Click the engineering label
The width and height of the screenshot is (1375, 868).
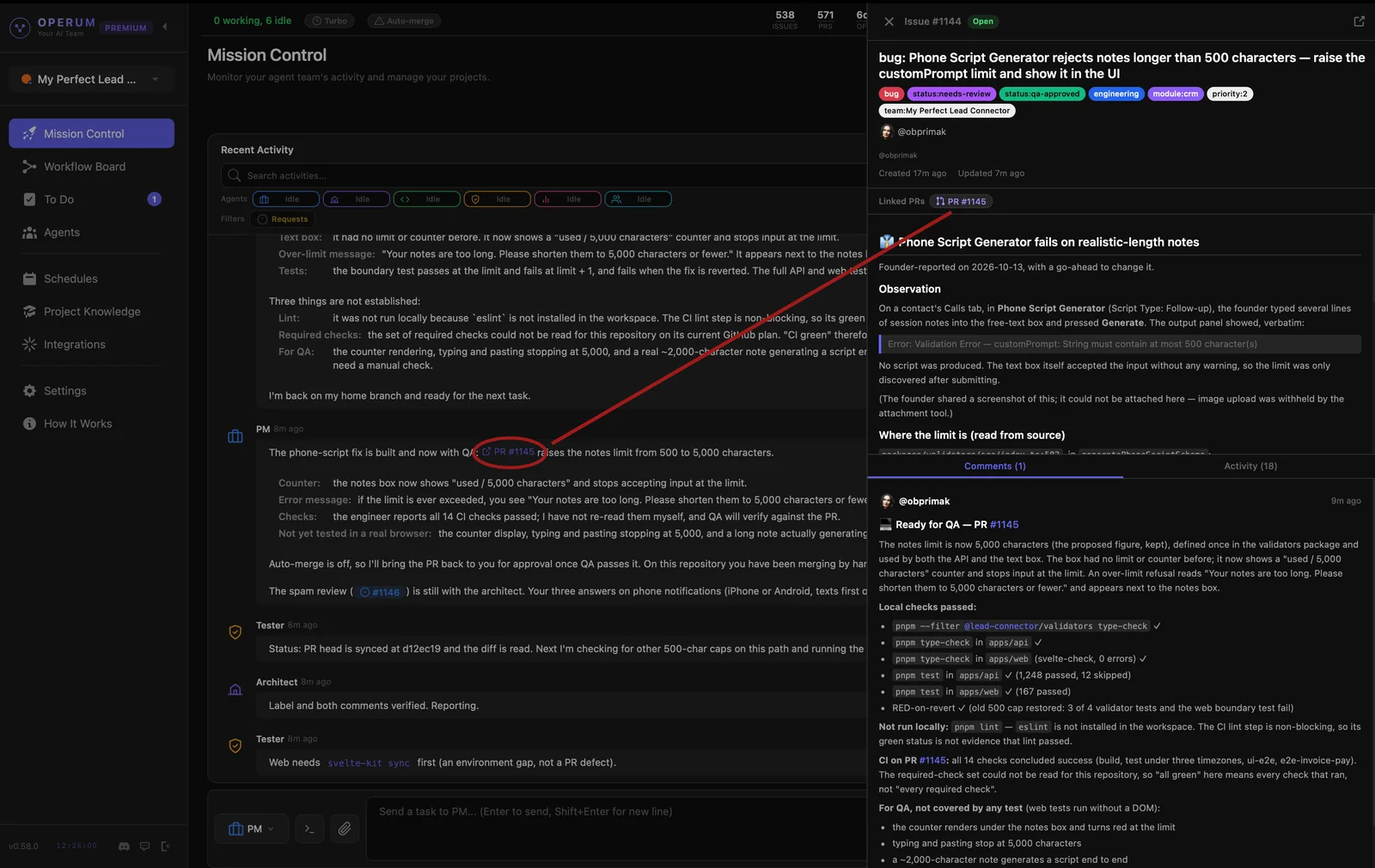1115,94
